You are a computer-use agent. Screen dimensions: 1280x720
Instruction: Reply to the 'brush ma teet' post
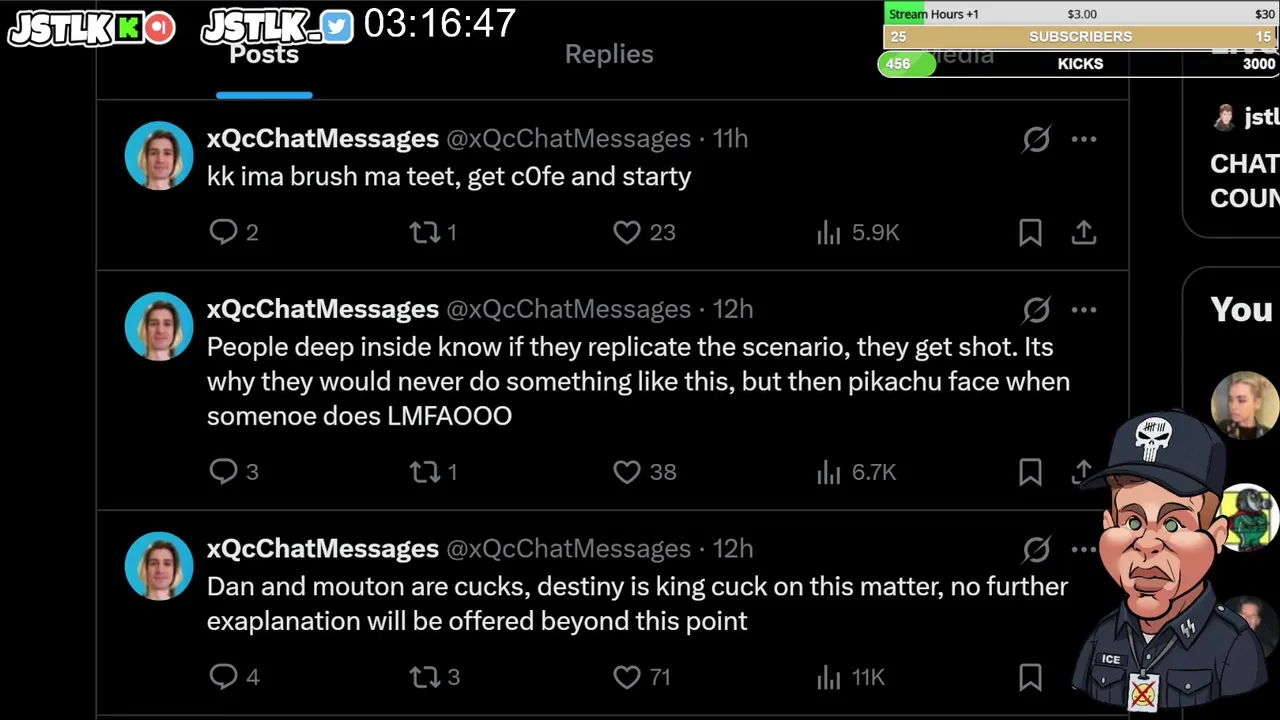(223, 233)
